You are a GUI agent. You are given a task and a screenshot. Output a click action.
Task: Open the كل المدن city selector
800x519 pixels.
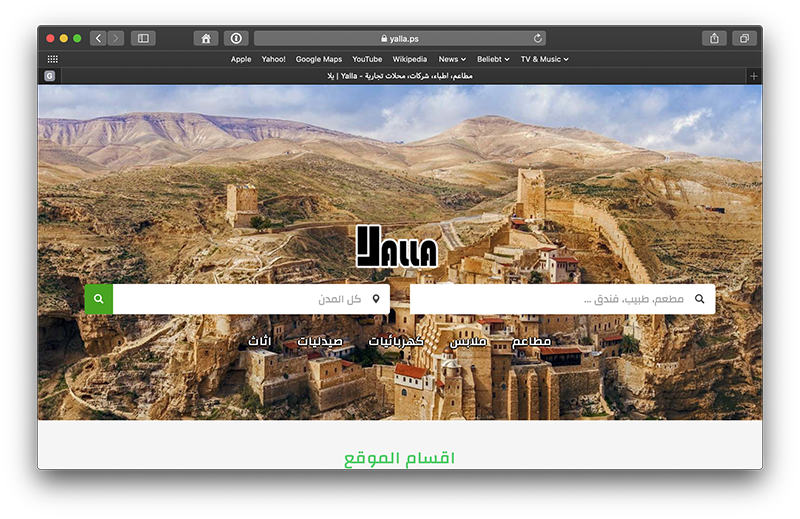[252, 299]
